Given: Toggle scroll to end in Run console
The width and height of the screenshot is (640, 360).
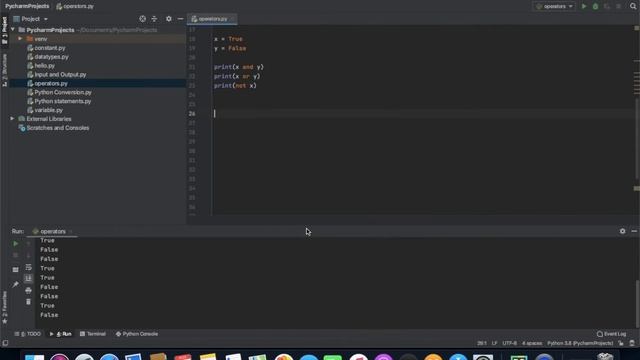Looking at the screenshot, I should pyautogui.click(x=28, y=278).
